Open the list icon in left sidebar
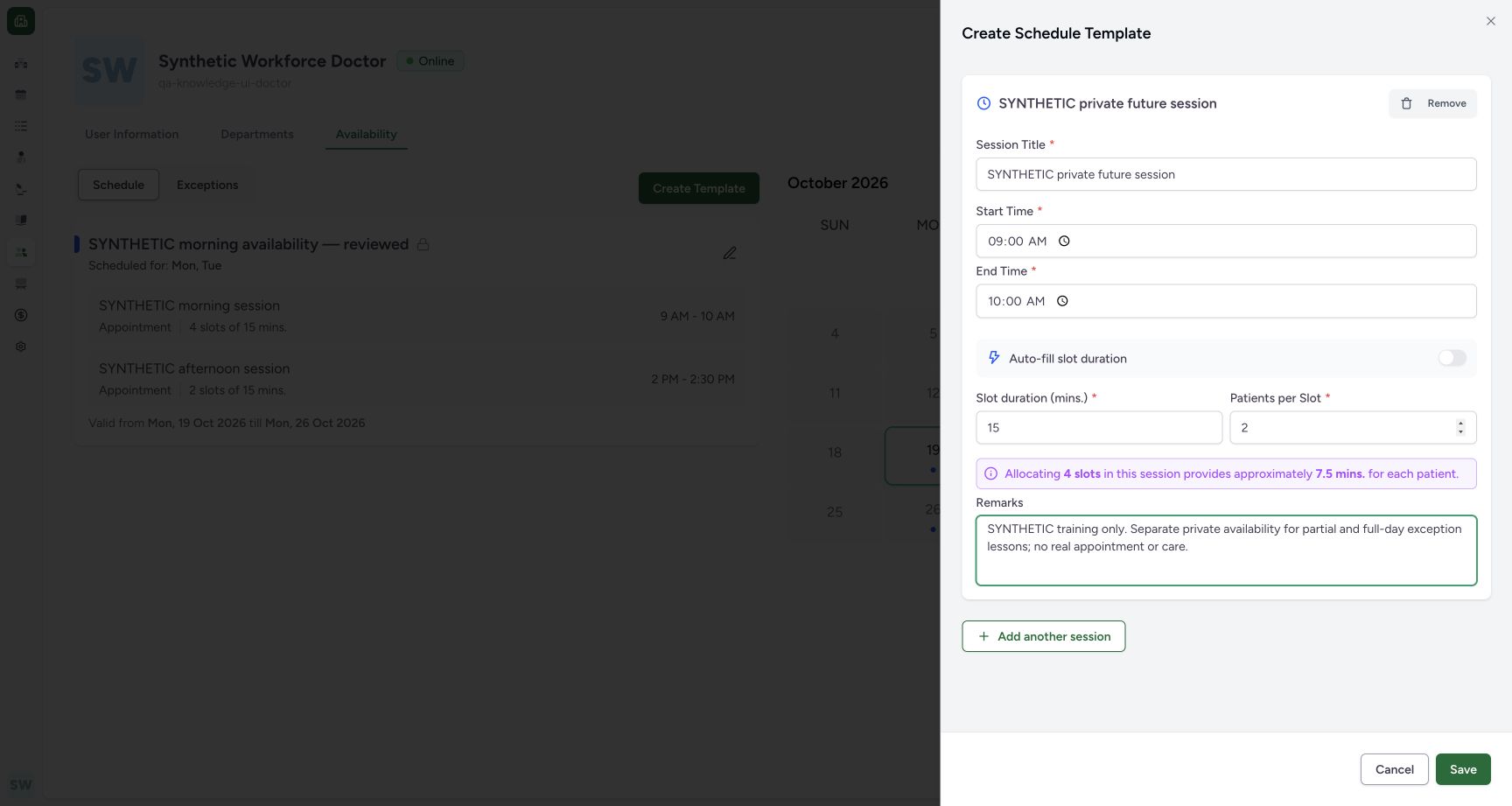The height and width of the screenshot is (806, 1512). coord(21,126)
